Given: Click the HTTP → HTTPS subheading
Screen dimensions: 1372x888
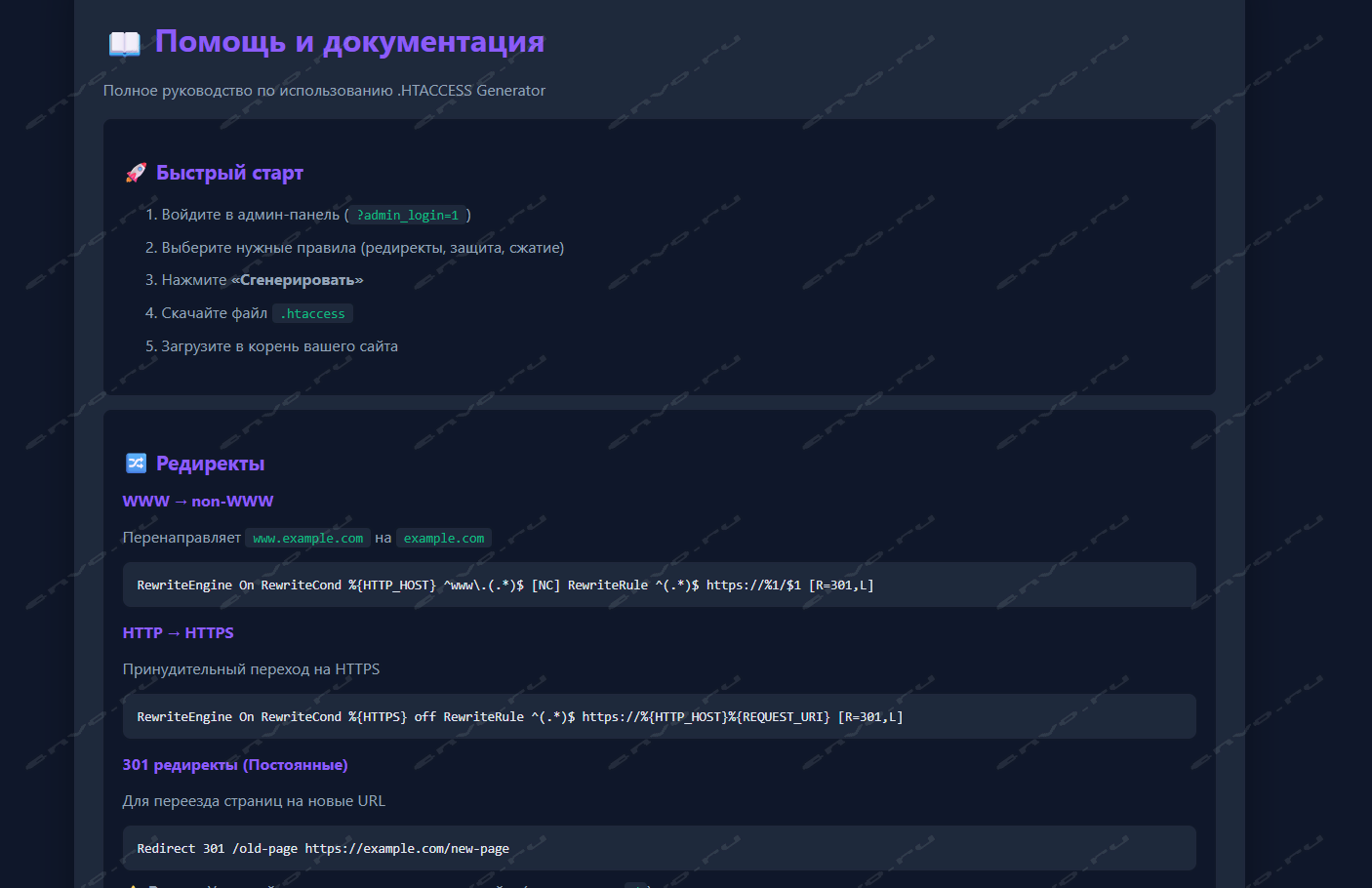Looking at the screenshot, I should click(x=179, y=633).
